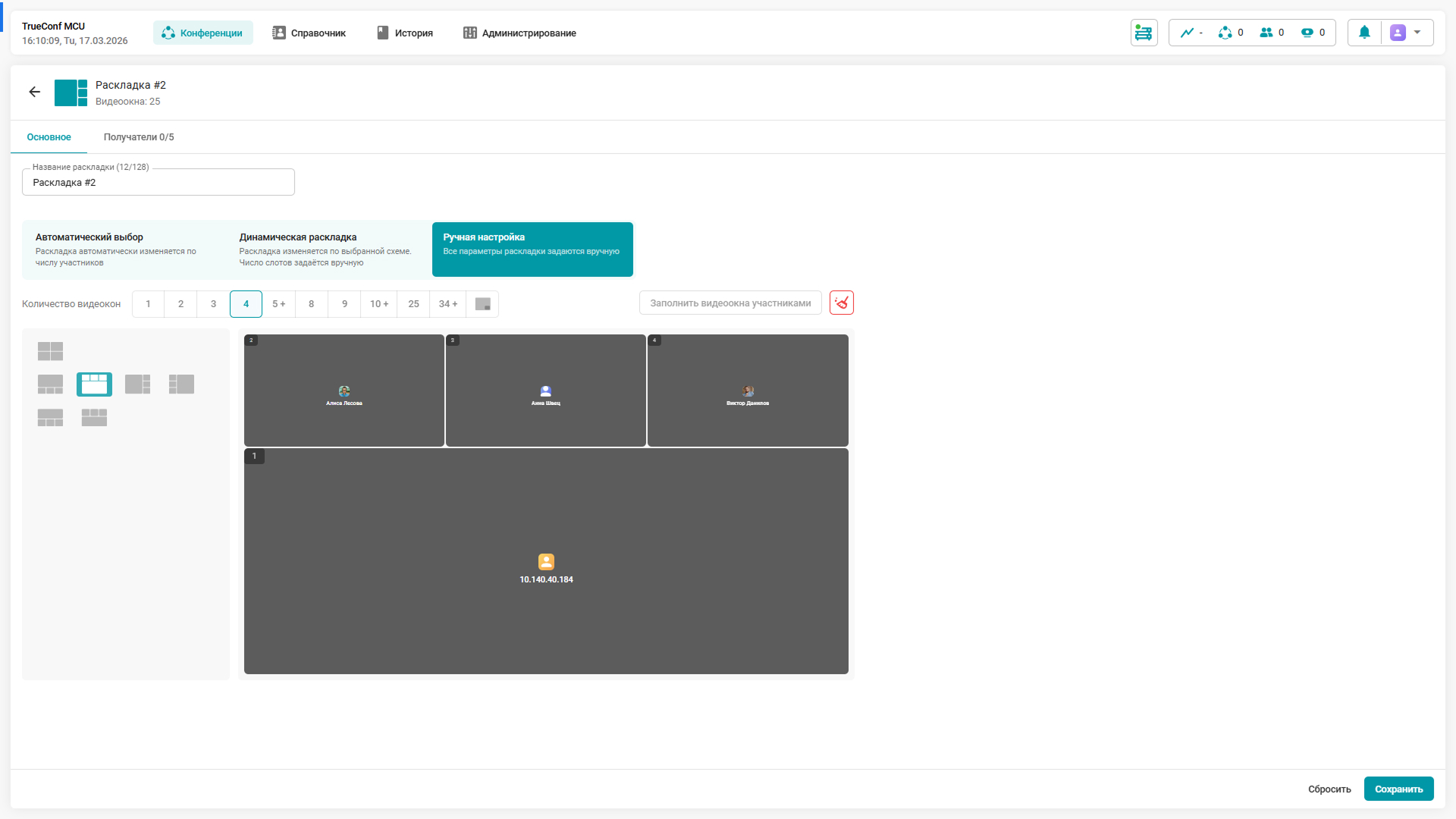Click the load graph line icon
The width and height of the screenshot is (1456, 819).
coord(1187,33)
